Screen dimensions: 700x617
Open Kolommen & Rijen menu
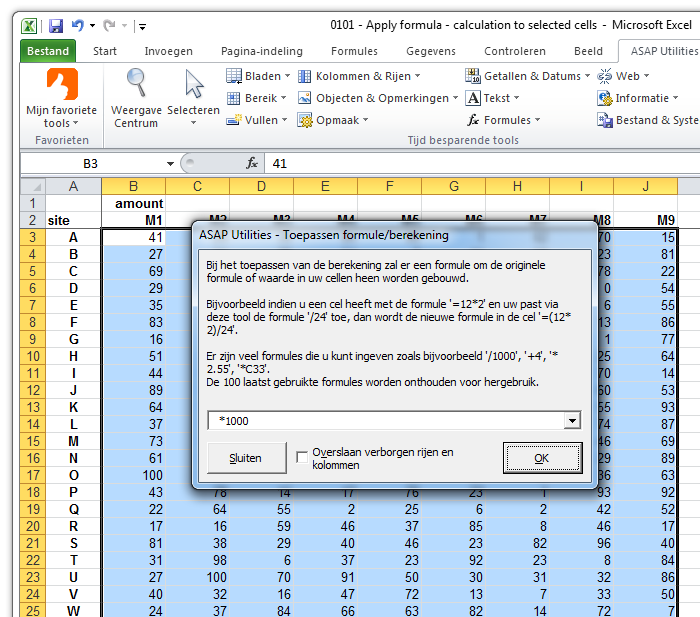359,76
